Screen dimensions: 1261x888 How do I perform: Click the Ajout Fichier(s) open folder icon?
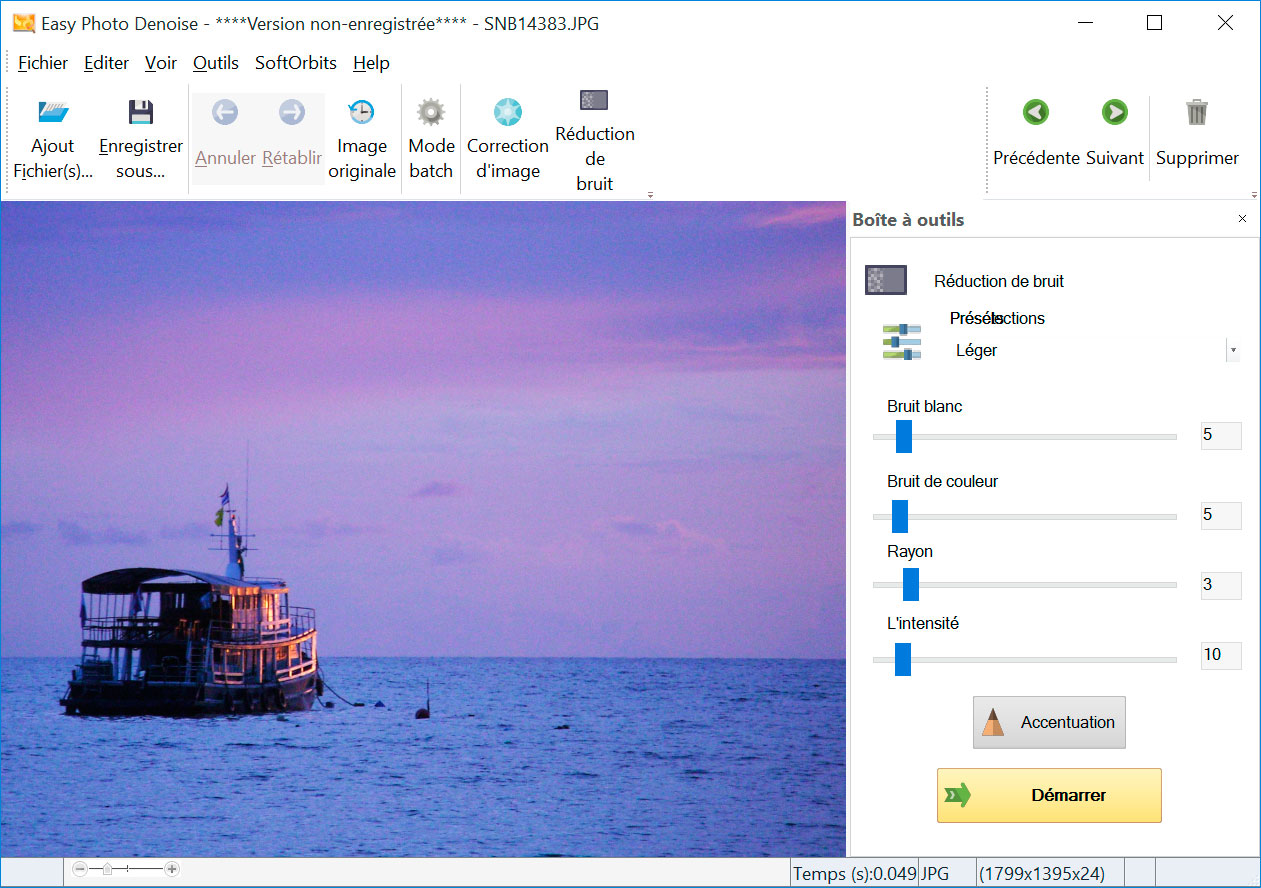[53, 112]
